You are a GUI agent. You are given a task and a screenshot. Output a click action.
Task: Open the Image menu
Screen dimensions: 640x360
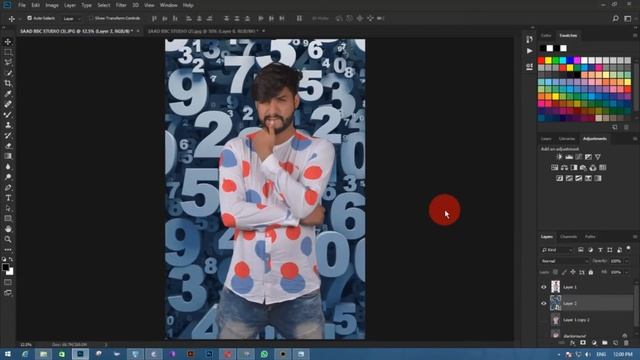(x=52, y=5)
